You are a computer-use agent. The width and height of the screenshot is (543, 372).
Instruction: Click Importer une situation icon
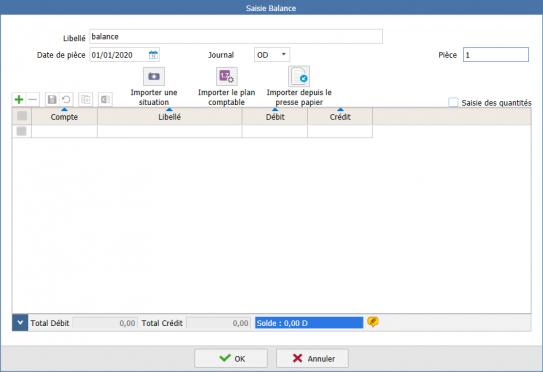[154, 76]
